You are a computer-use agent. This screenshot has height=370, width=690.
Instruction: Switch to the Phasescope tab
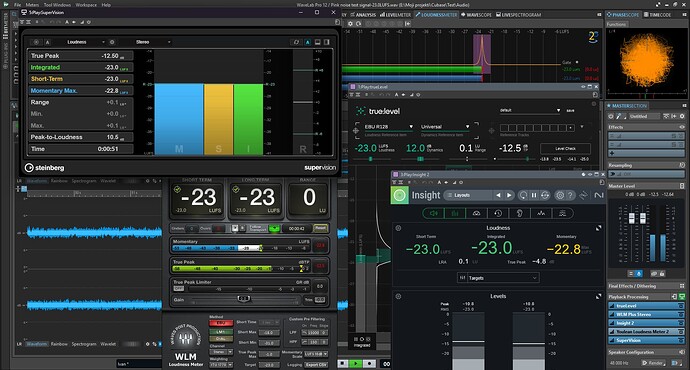coord(623,15)
